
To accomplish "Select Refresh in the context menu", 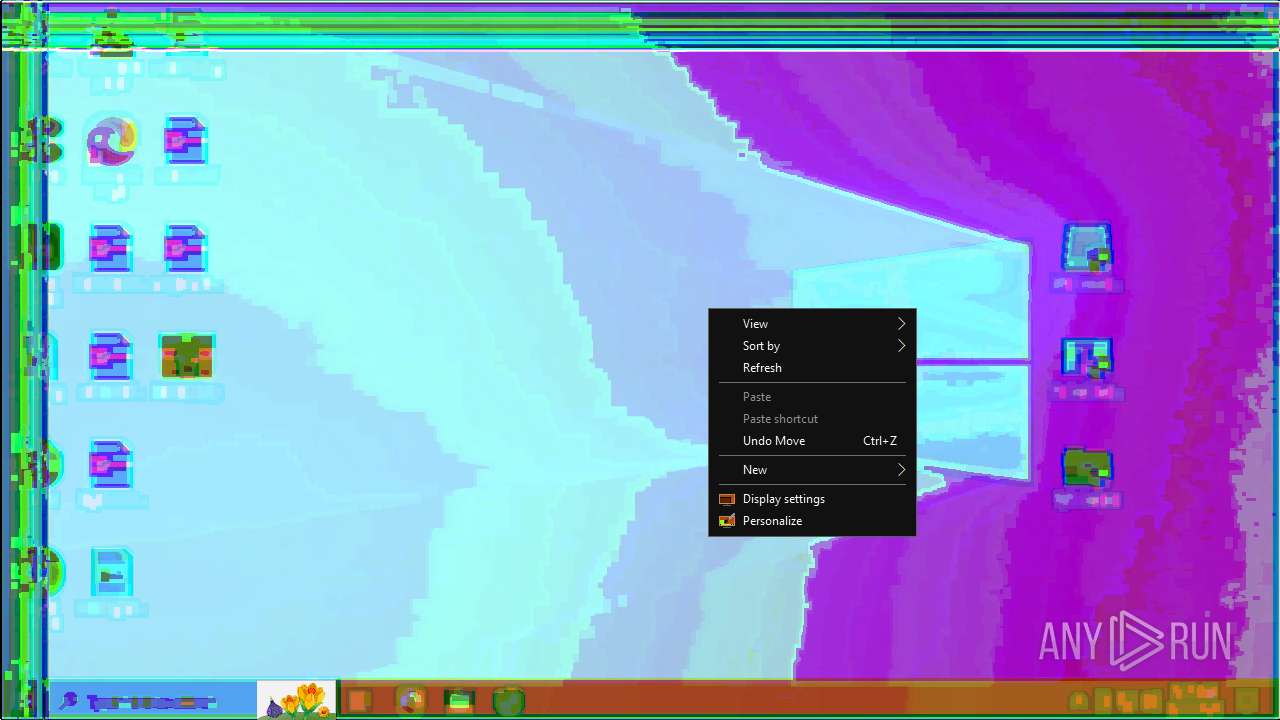I will [811, 367].
